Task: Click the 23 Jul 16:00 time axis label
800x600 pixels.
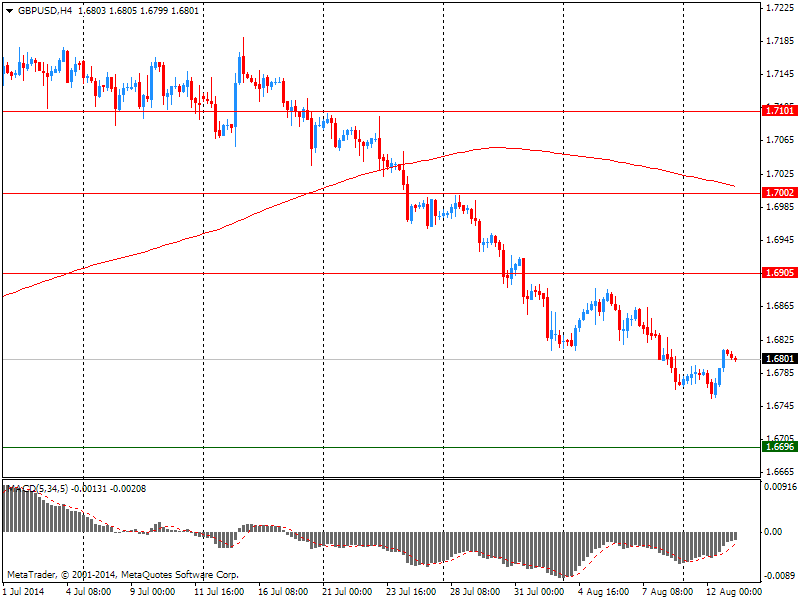Action: (412, 592)
